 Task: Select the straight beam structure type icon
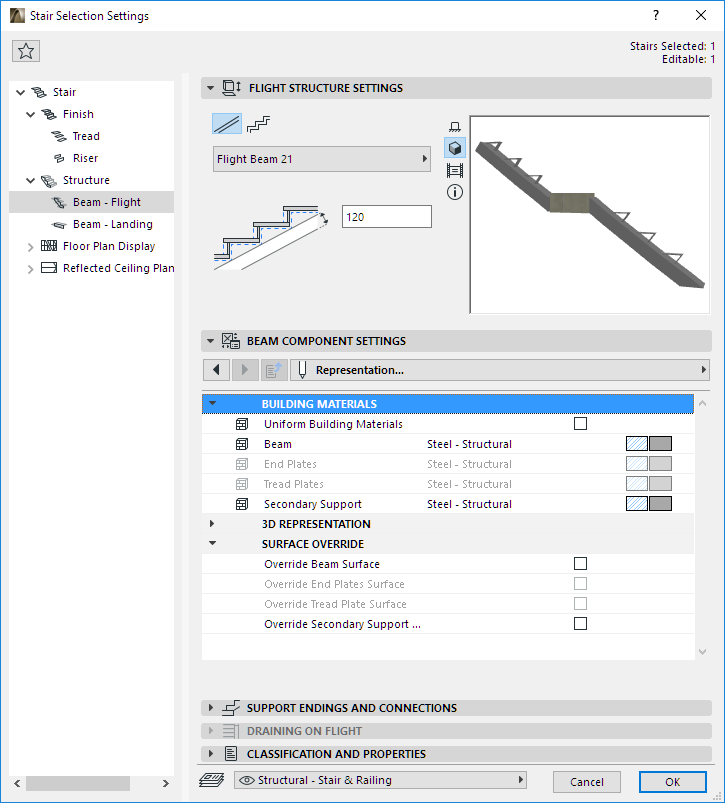click(x=227, y=124)
